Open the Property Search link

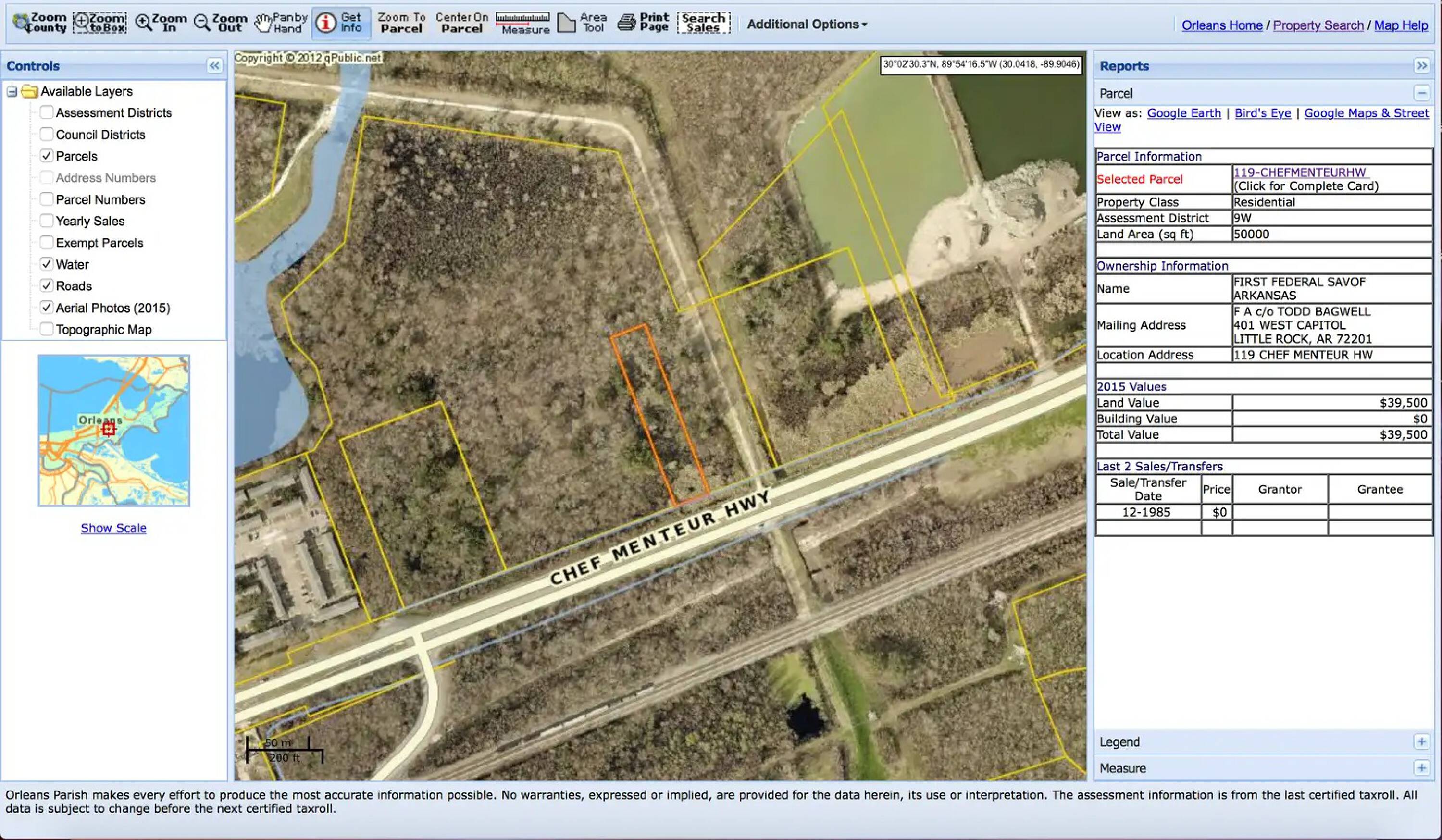click(1318, 25)
